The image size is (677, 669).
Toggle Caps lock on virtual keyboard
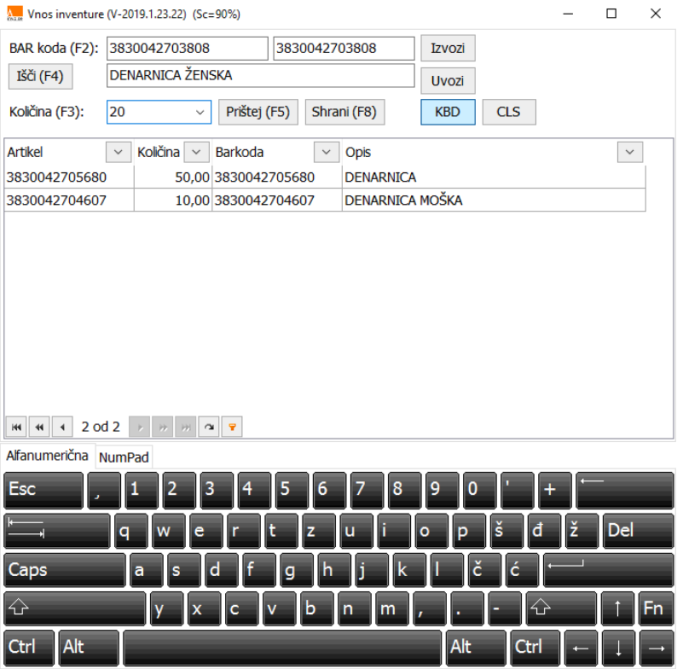click(64, 570)
